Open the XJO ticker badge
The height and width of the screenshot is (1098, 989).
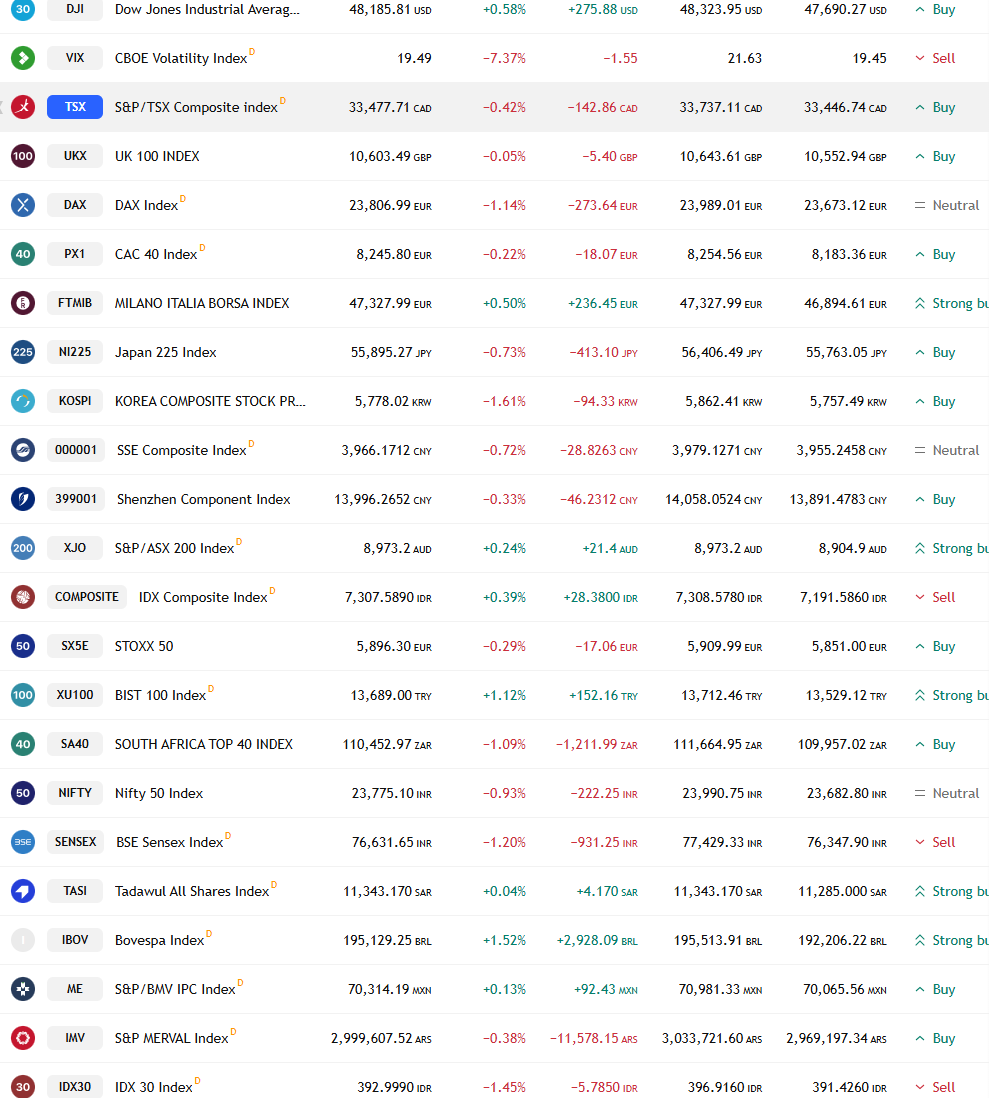pyautogui.click(x=75, y=548)
